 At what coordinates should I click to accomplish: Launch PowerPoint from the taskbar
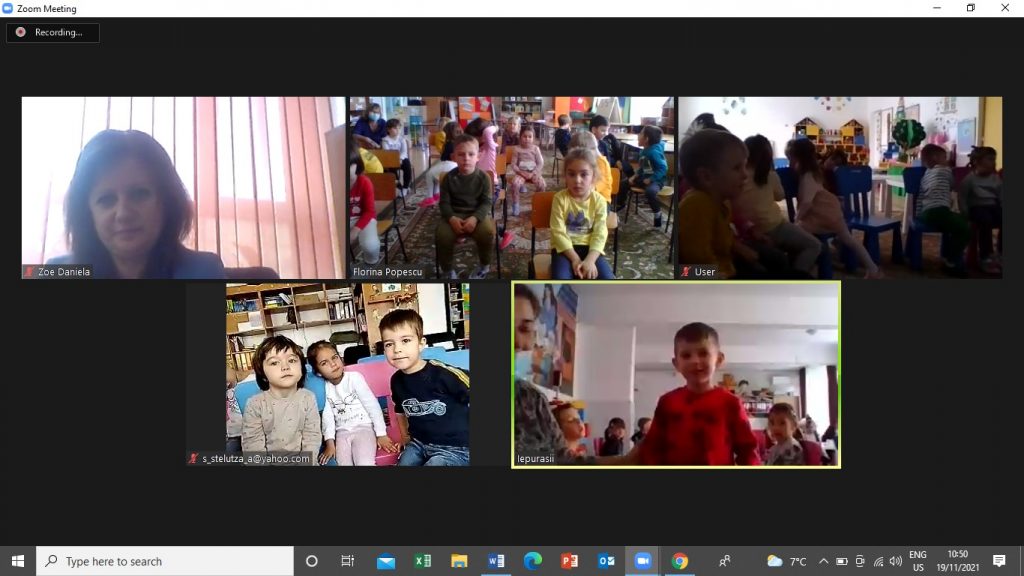(x=570, y=561)
